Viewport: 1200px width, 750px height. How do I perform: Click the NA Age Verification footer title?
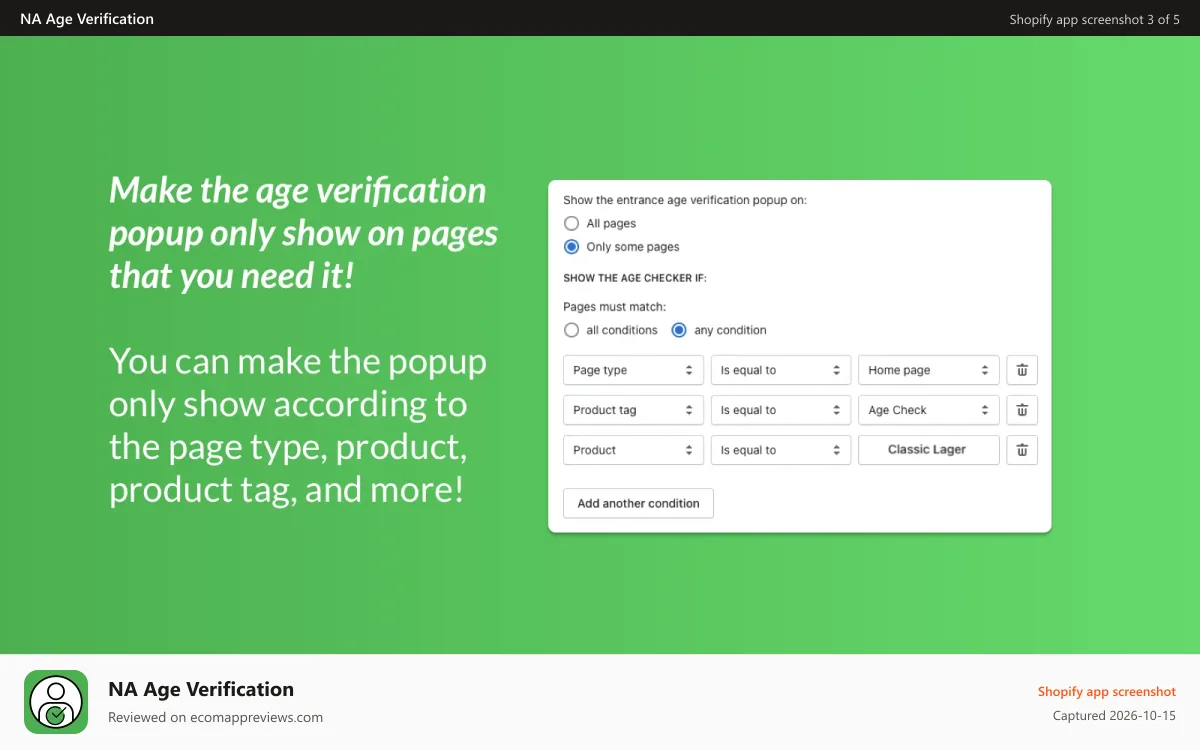[x=201, y=689]
